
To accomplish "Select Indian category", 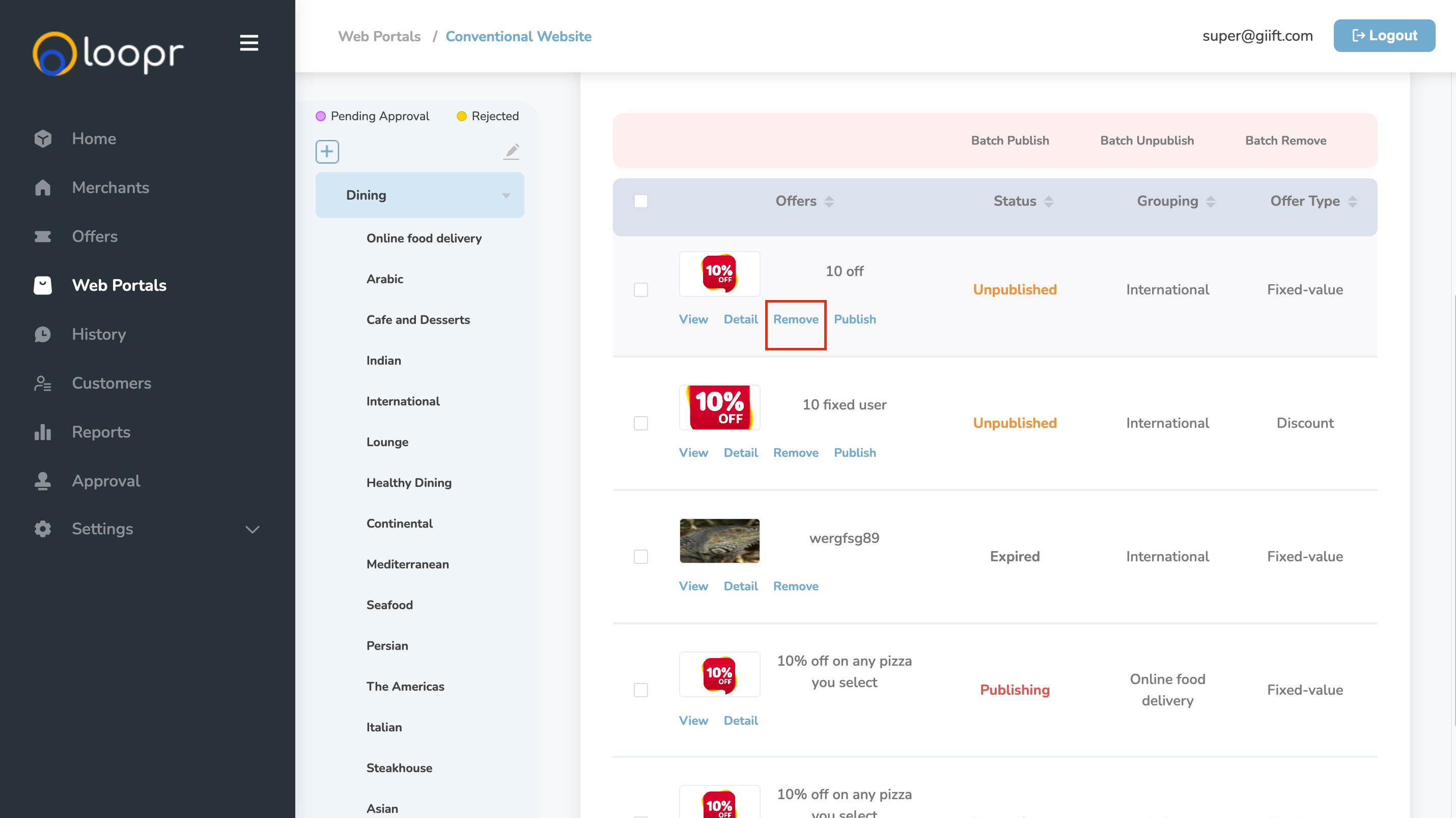I will point(383,360).
